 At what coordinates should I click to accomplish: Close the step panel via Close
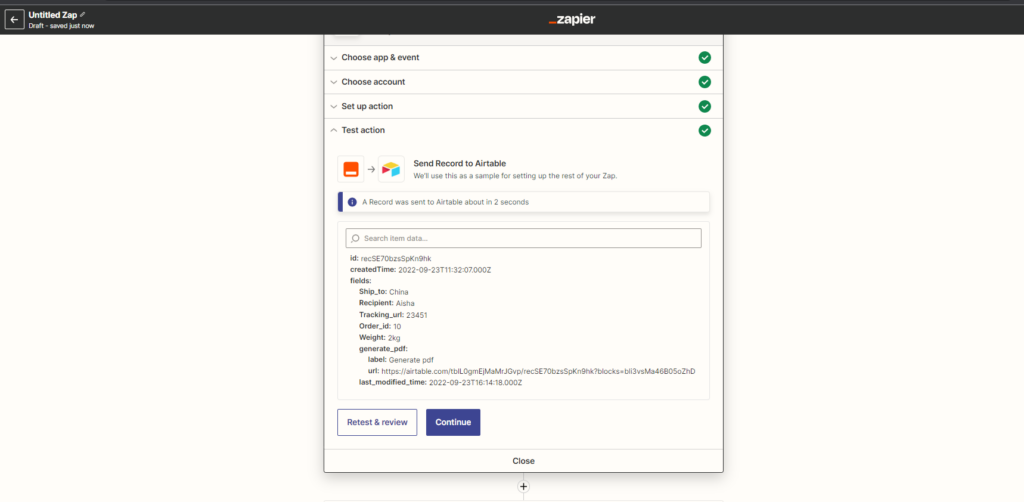523,461
